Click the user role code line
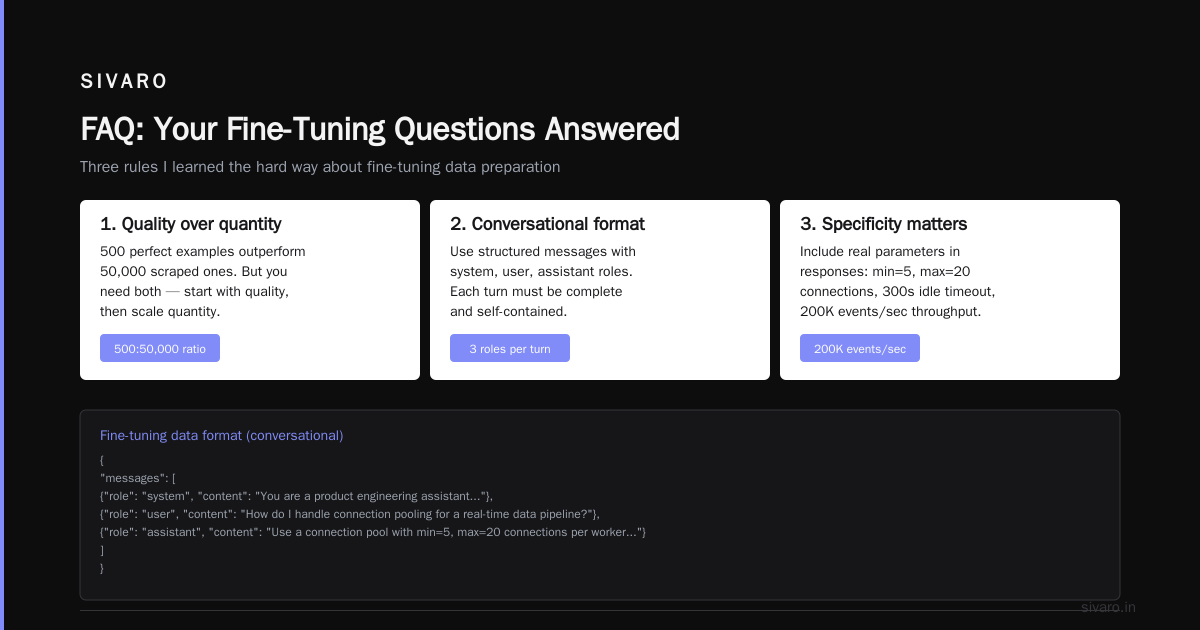 click(349, 514)
